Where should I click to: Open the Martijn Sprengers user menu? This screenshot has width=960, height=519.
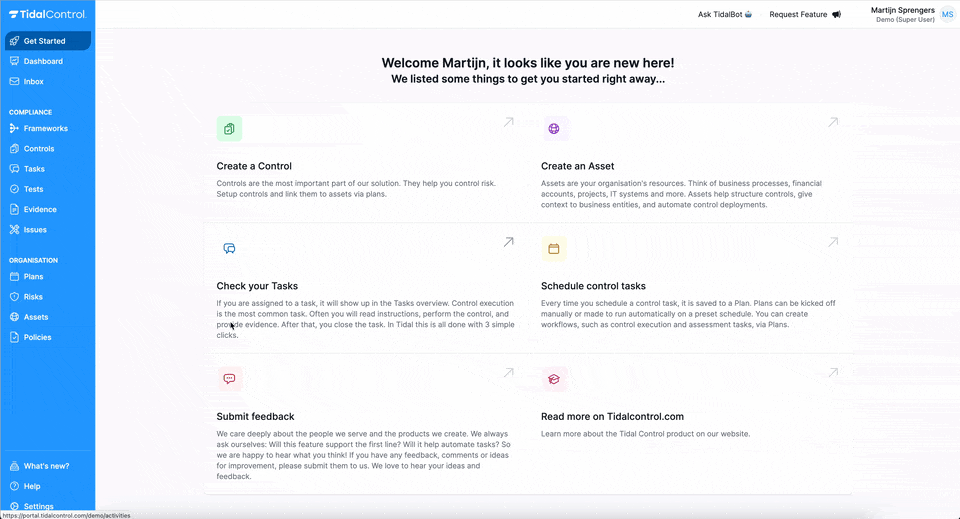coord(902,14)
